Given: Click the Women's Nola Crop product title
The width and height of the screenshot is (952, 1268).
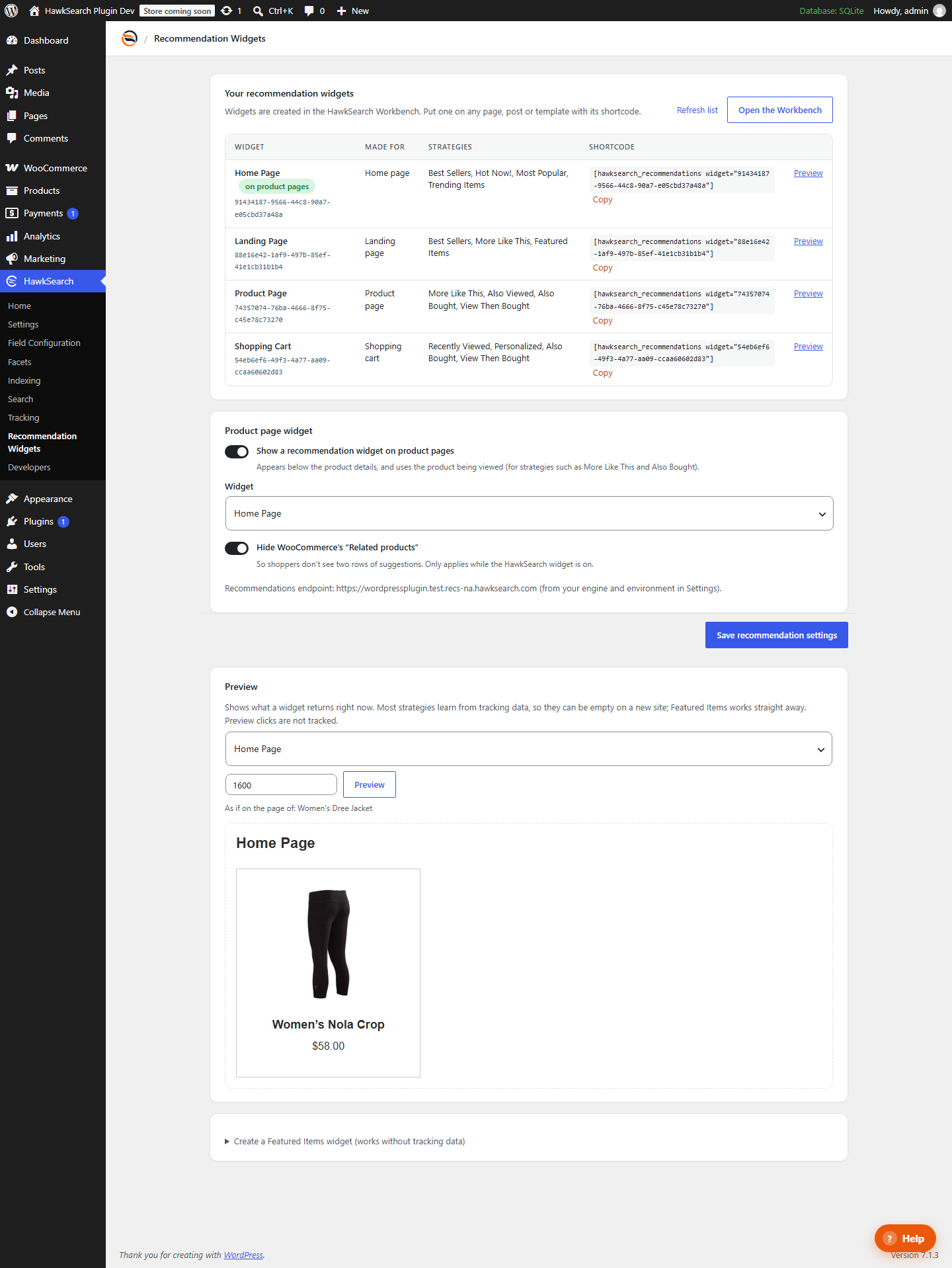Looking at the screenshot, I should (x=329, y=1024).
